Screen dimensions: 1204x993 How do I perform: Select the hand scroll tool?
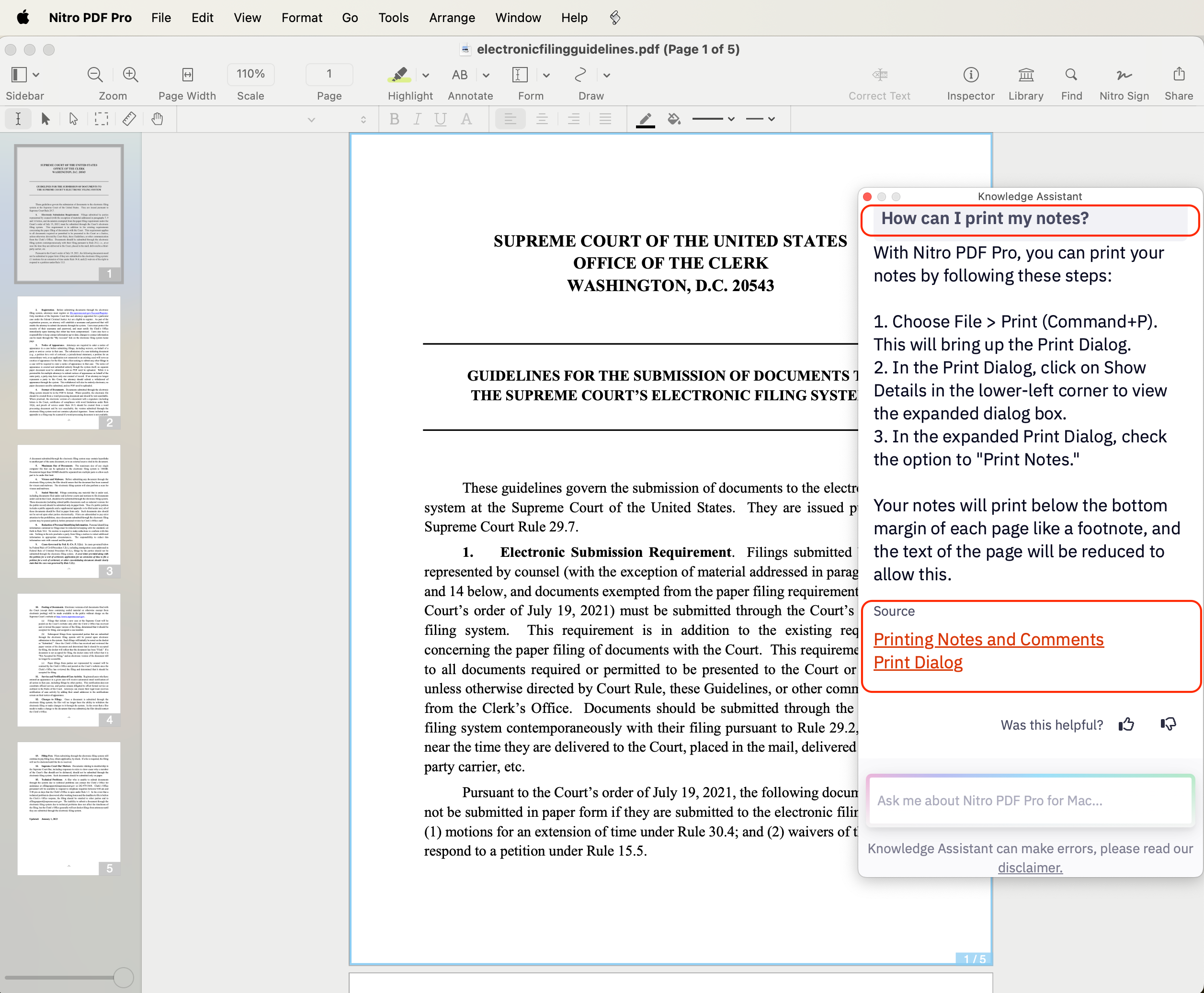click(x=157, y=119)
